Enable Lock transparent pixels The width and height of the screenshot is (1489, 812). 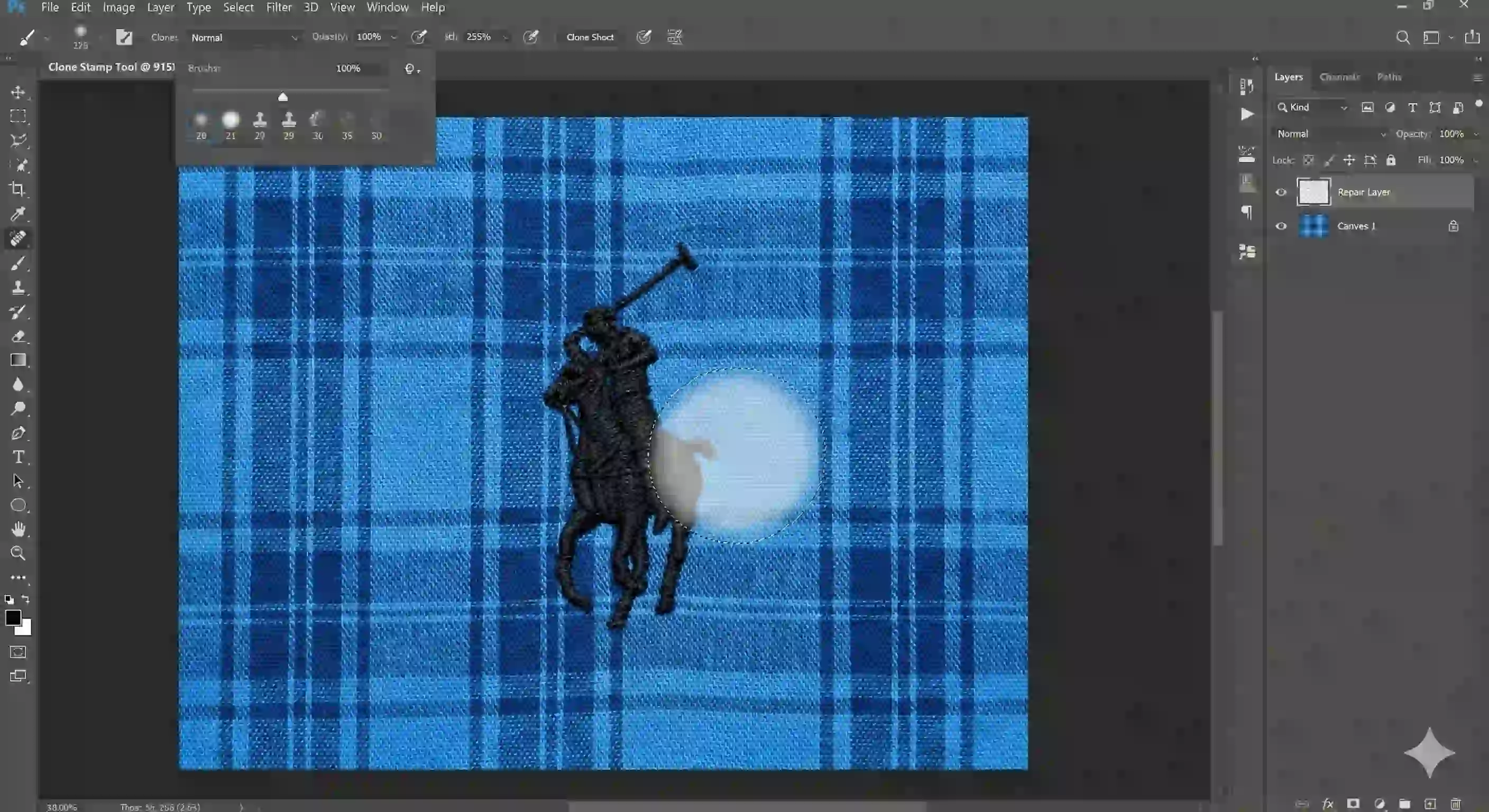(1309, 160)
